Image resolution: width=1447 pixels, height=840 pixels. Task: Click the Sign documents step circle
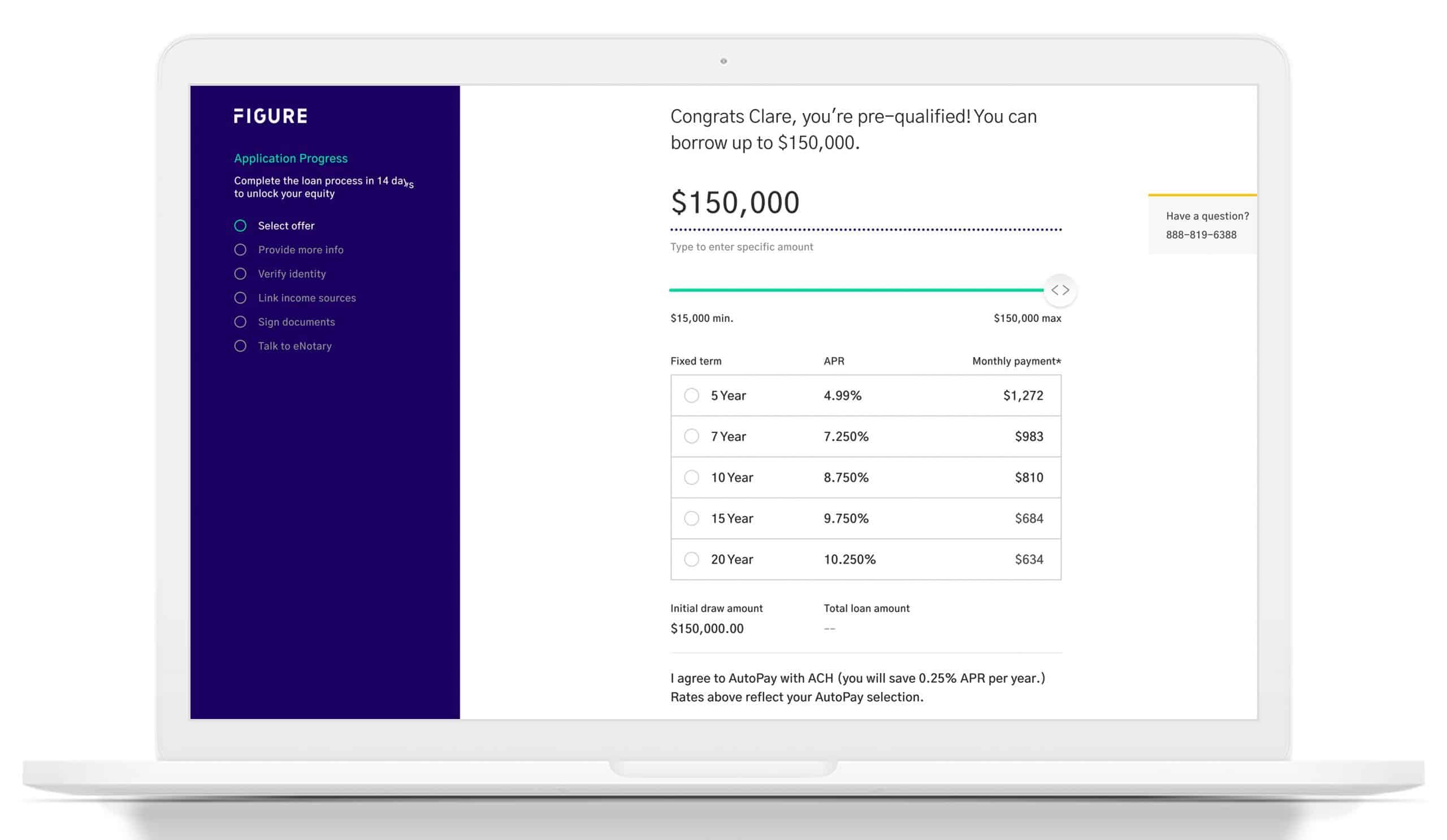click(x=240, y=322)
